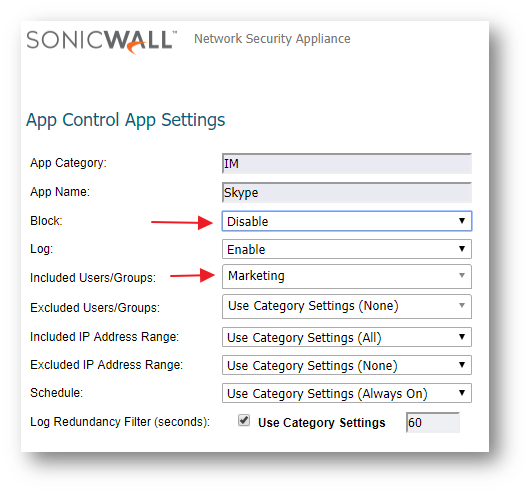The width and height of the screenshot is (531, 494).
Task: Open Excluded Users/Groups dropdown
Action: [x=347, y=306]
